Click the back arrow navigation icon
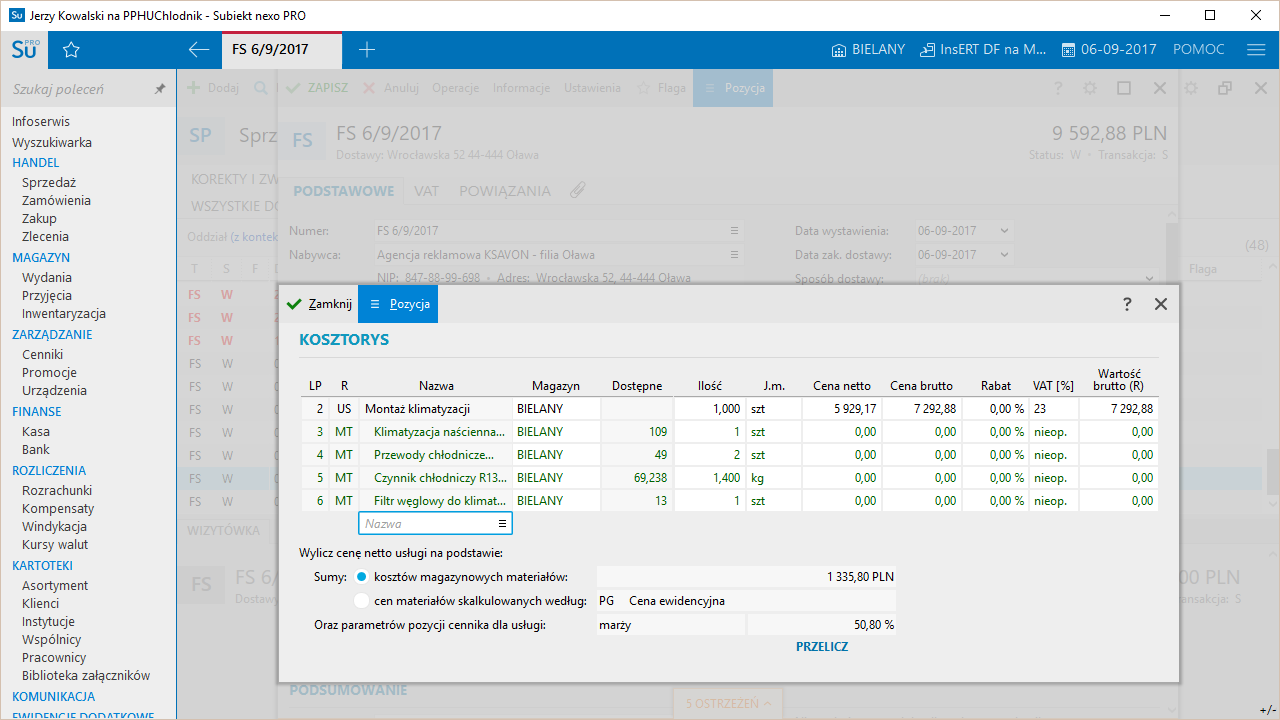The width and height of the screenshot is (1280, 720). 199,50
